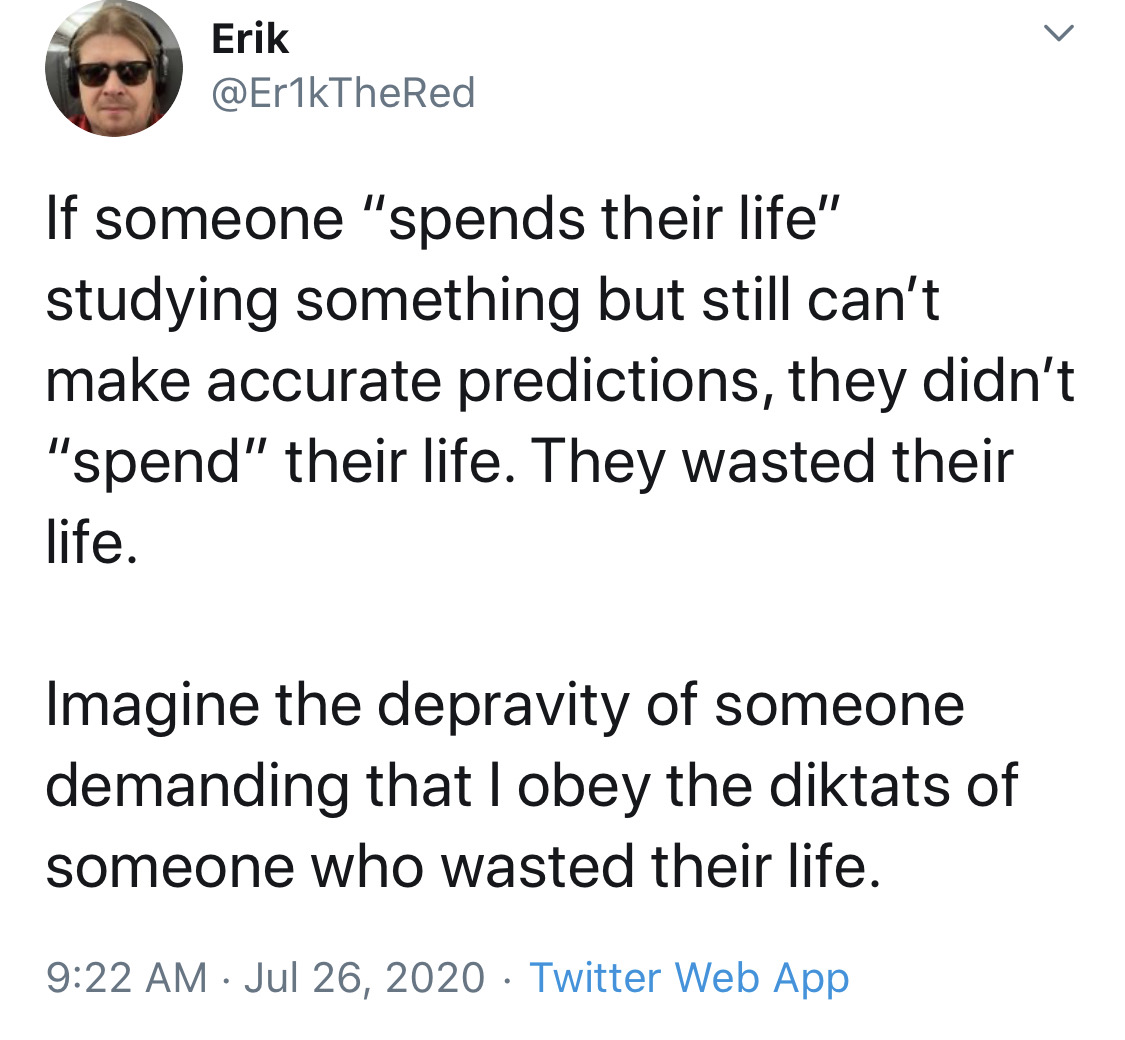Screen dimensions: 1125x1040
Task: Open the 9:22 AM timestamp
Action: 126,978
